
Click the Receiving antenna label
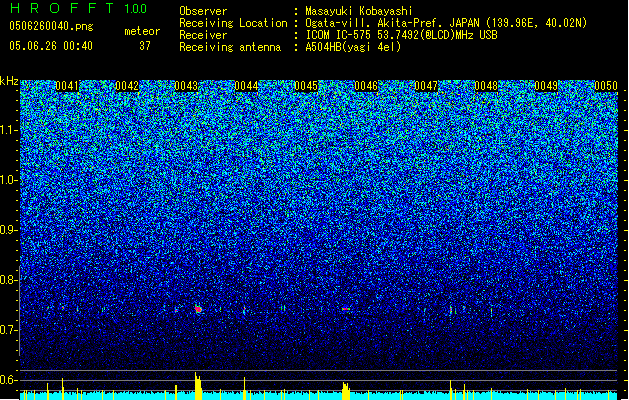point(230,47)
